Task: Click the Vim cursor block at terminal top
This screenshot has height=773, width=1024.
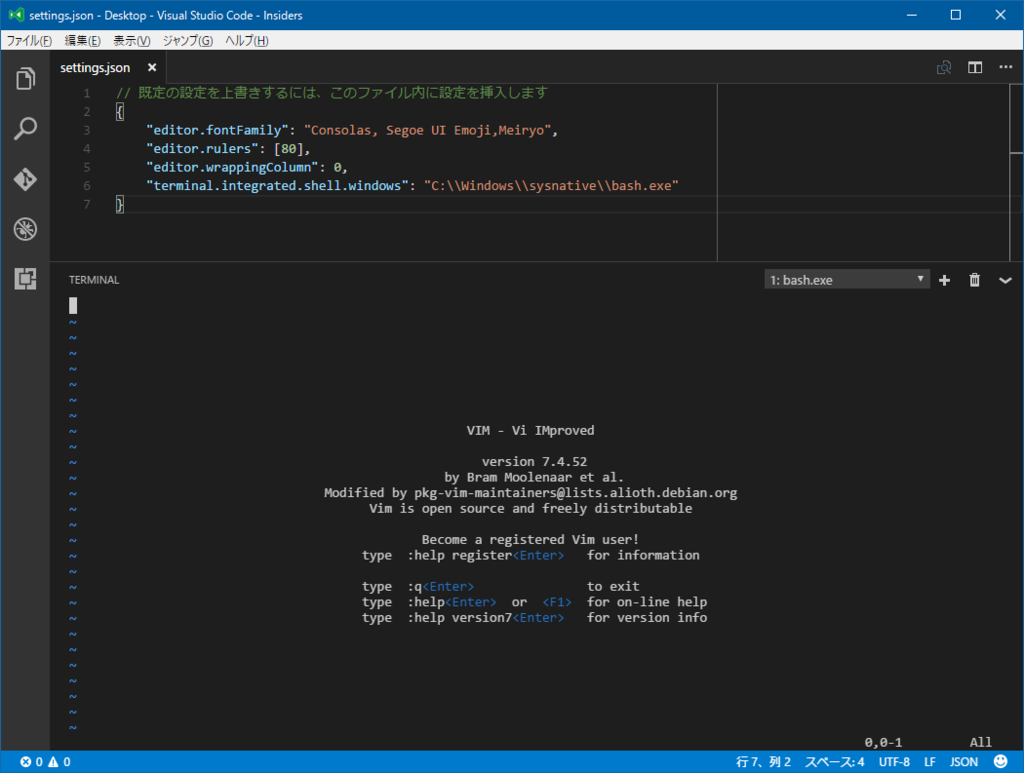Action: click(x=73, y=305)
